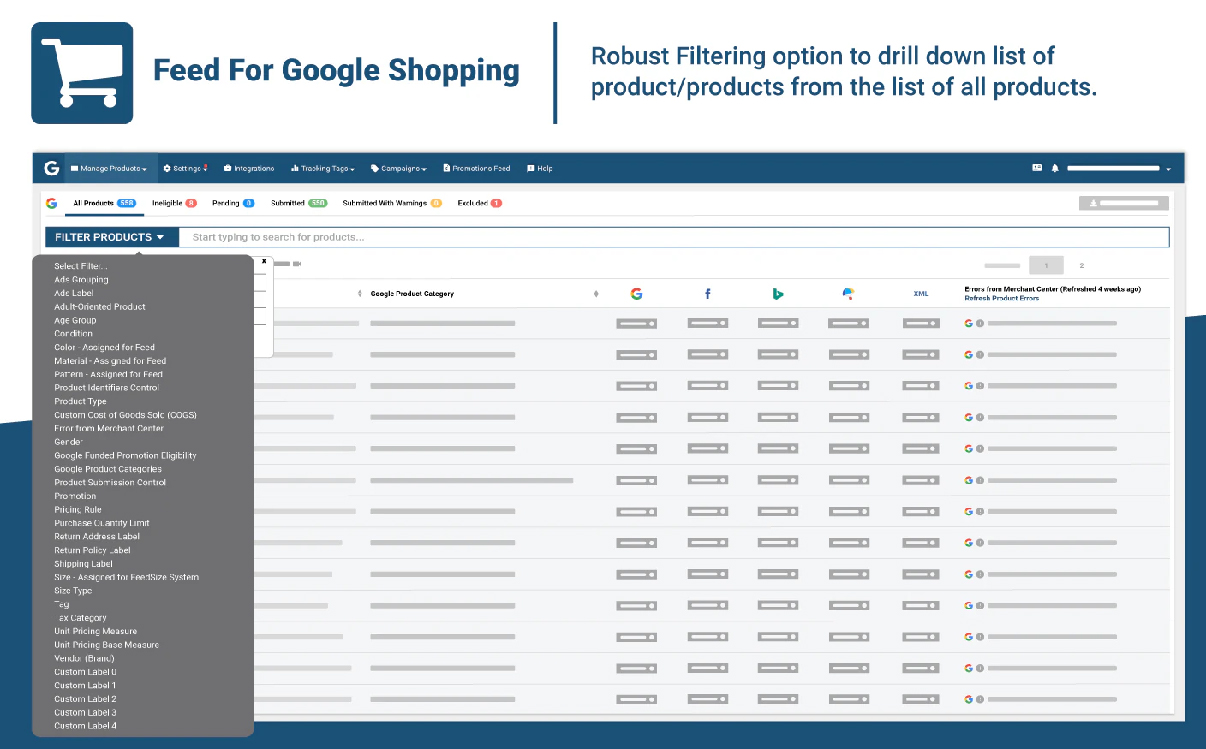Open the Manage Products menu

pyautogui.click(x=109, y=169)
